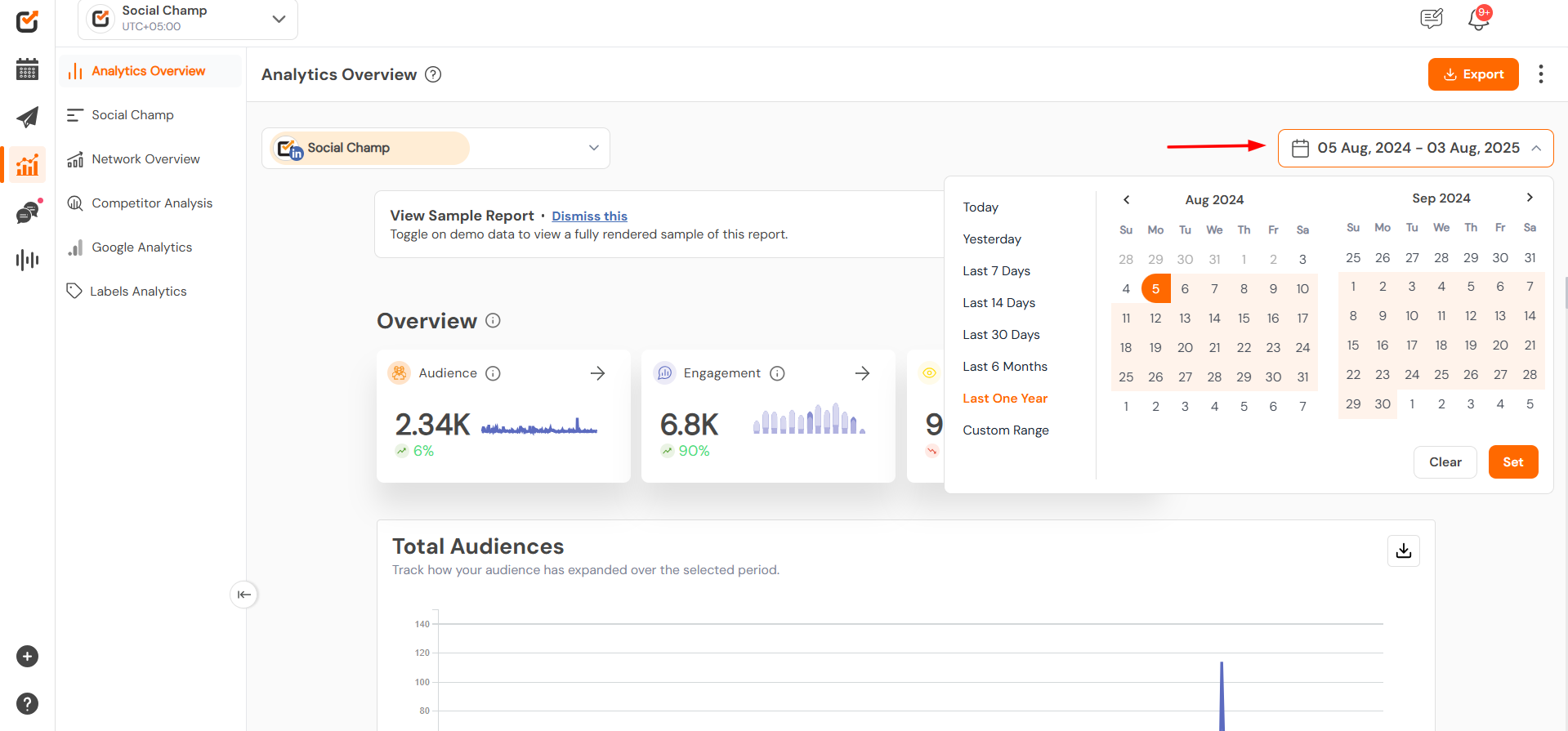Select Yesterday preset range
Screen dimensions: 1568x731
992,239
